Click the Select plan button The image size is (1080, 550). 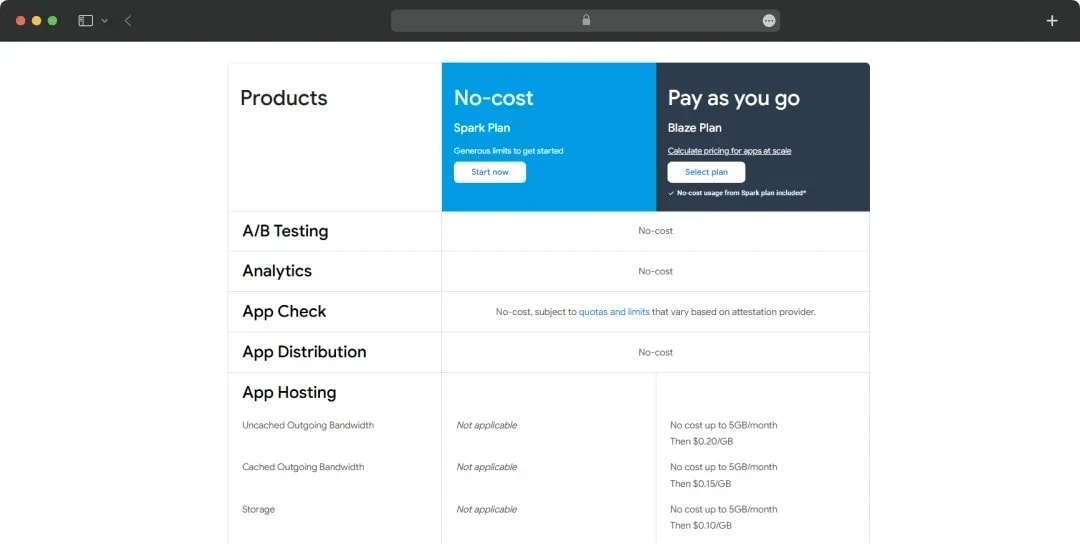click(706, 172)
